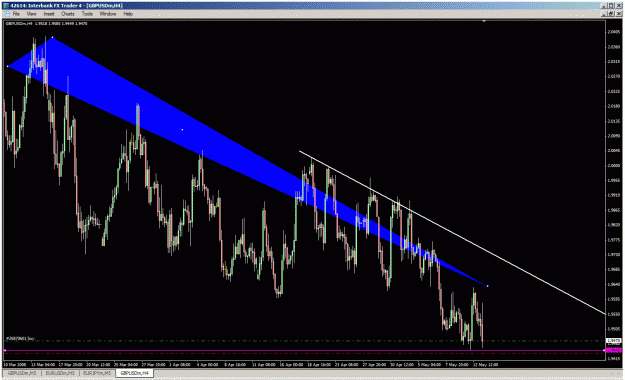Switch to the EURUSDm,M5 chart tab
Screen dimensions: 625x380
[x=60, y=373]
